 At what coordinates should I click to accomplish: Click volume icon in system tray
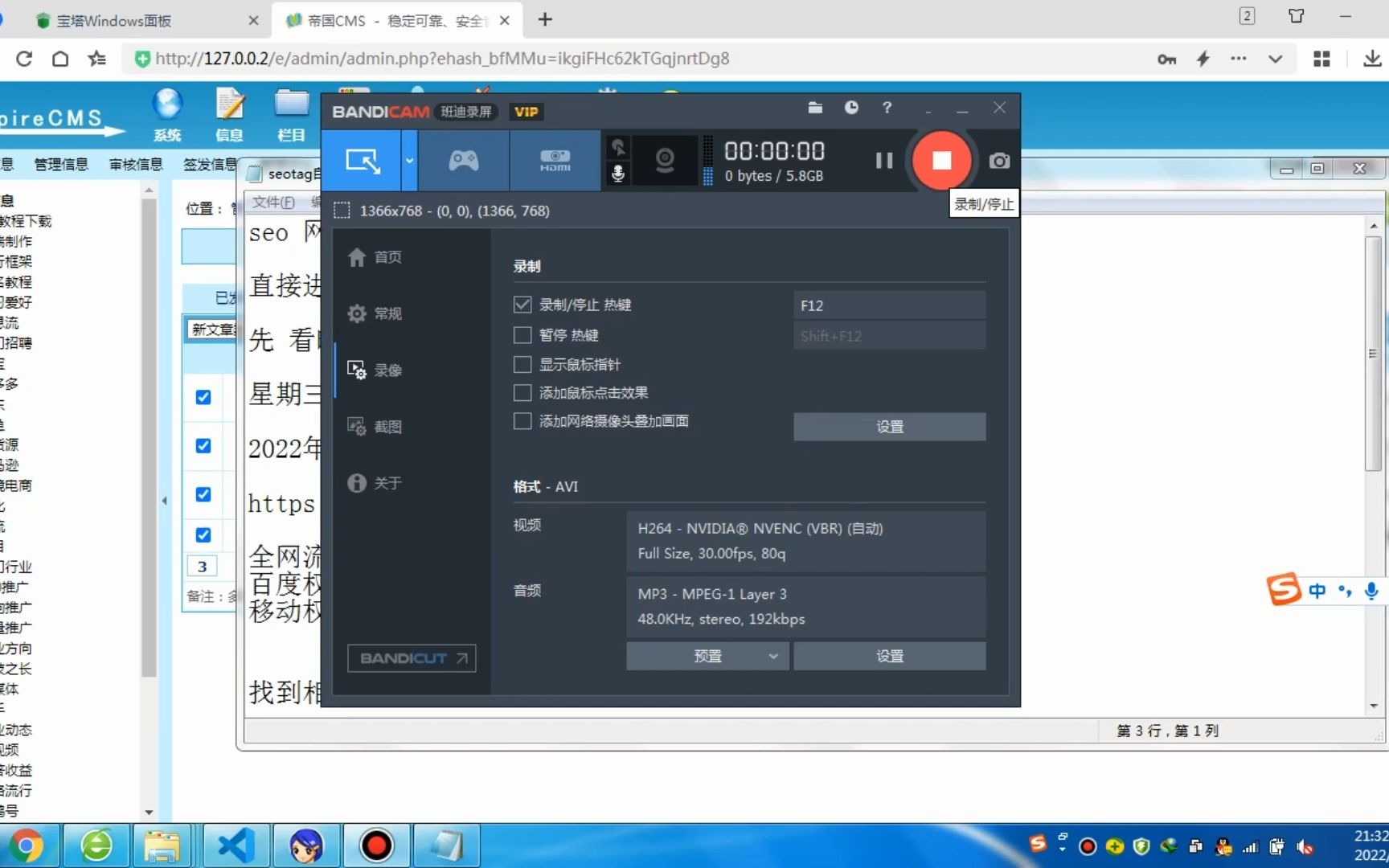[1305, 846]
